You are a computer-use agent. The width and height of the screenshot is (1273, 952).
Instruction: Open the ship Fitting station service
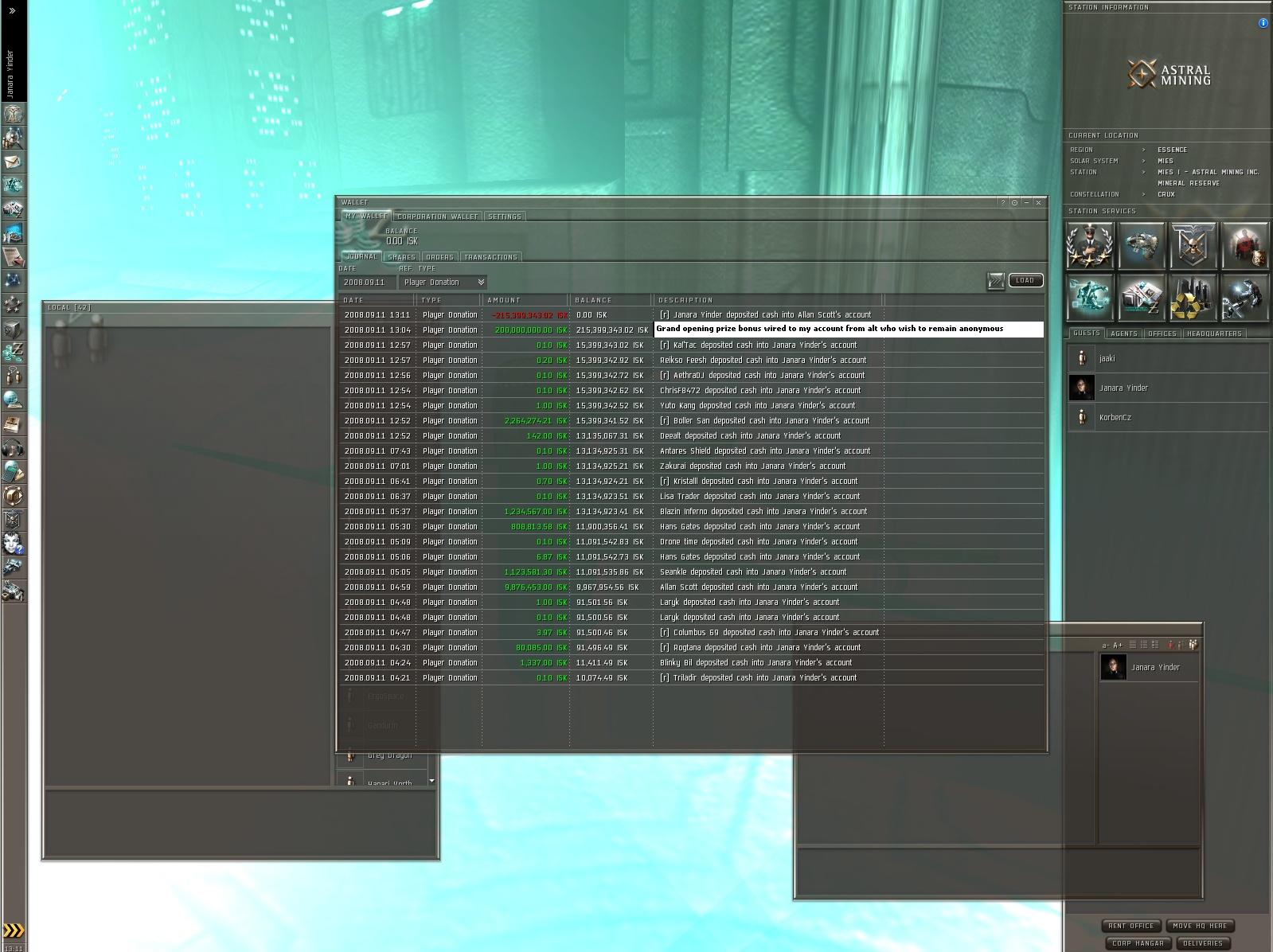(1142, 245)
